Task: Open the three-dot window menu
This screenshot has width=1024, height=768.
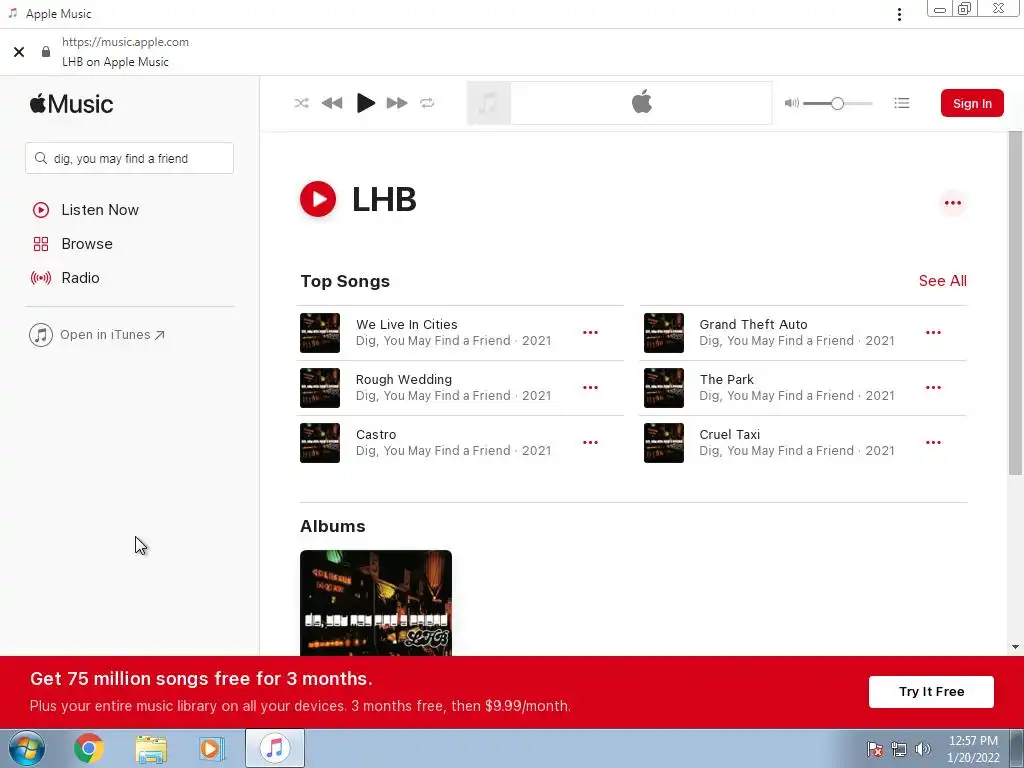Action: coord(899,14)
